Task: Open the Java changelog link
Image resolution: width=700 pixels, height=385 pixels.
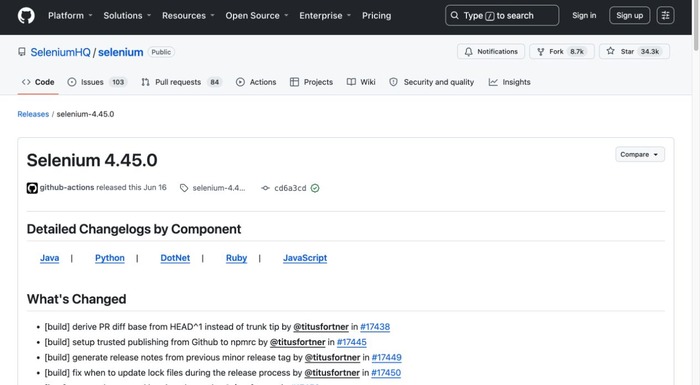Action: point(50,258)
